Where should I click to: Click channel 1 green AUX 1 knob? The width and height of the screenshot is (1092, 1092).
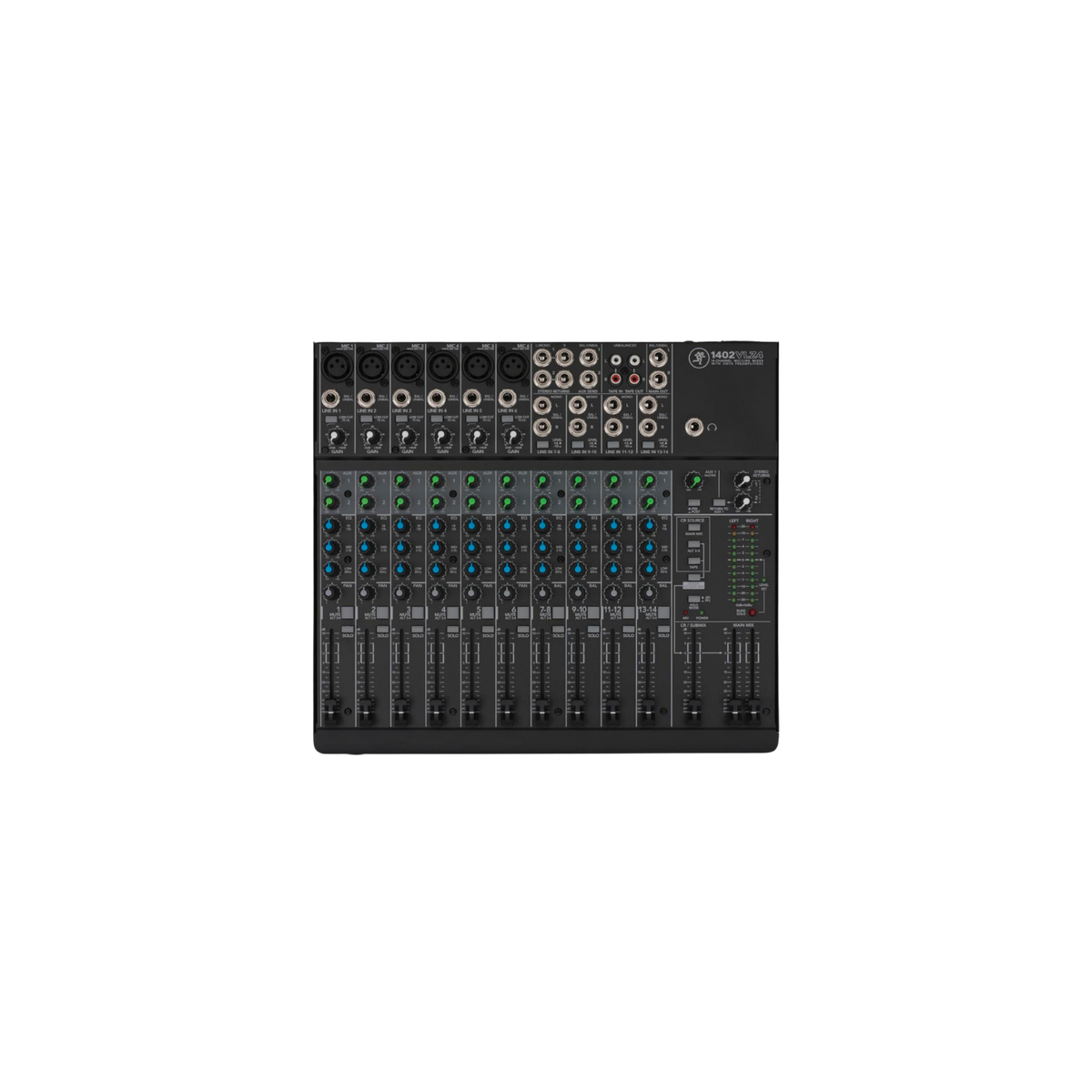[329, 480]
